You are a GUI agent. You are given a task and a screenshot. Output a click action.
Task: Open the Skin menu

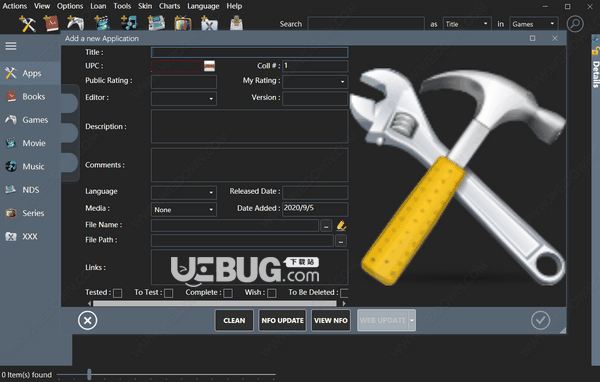145,6
